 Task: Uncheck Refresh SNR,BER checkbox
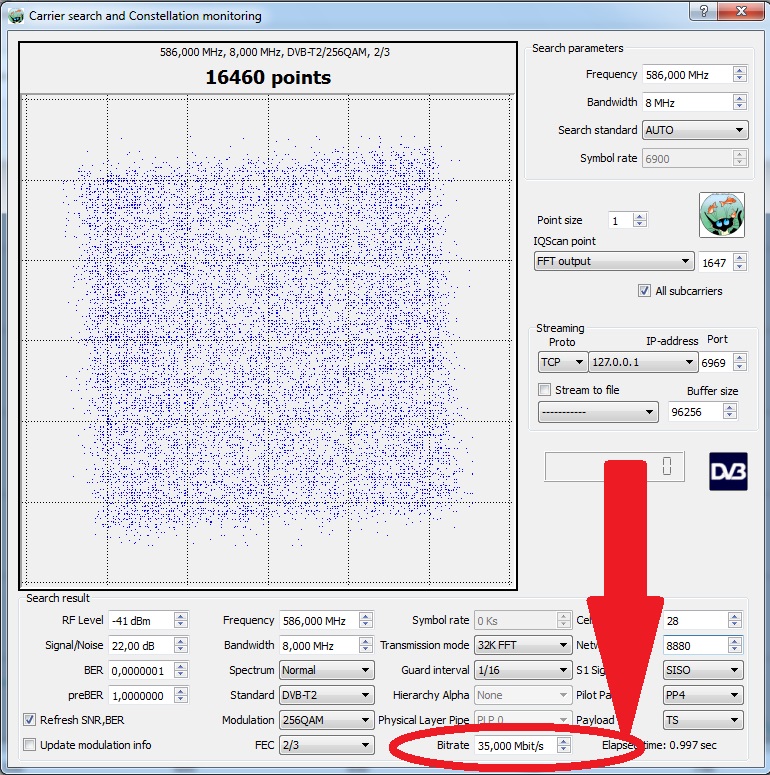[29, 720]
